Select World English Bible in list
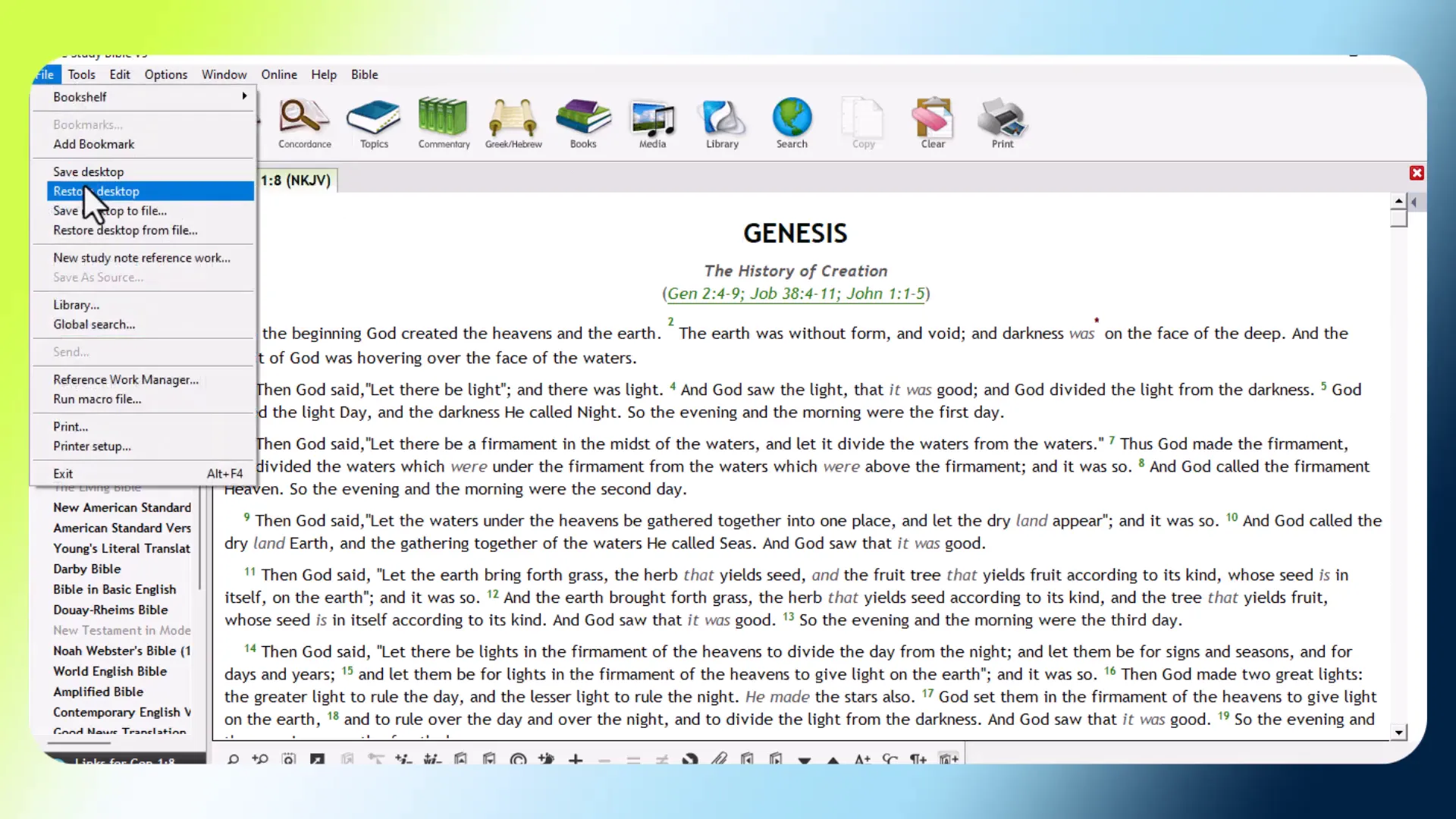 click(x=110, y=671)
